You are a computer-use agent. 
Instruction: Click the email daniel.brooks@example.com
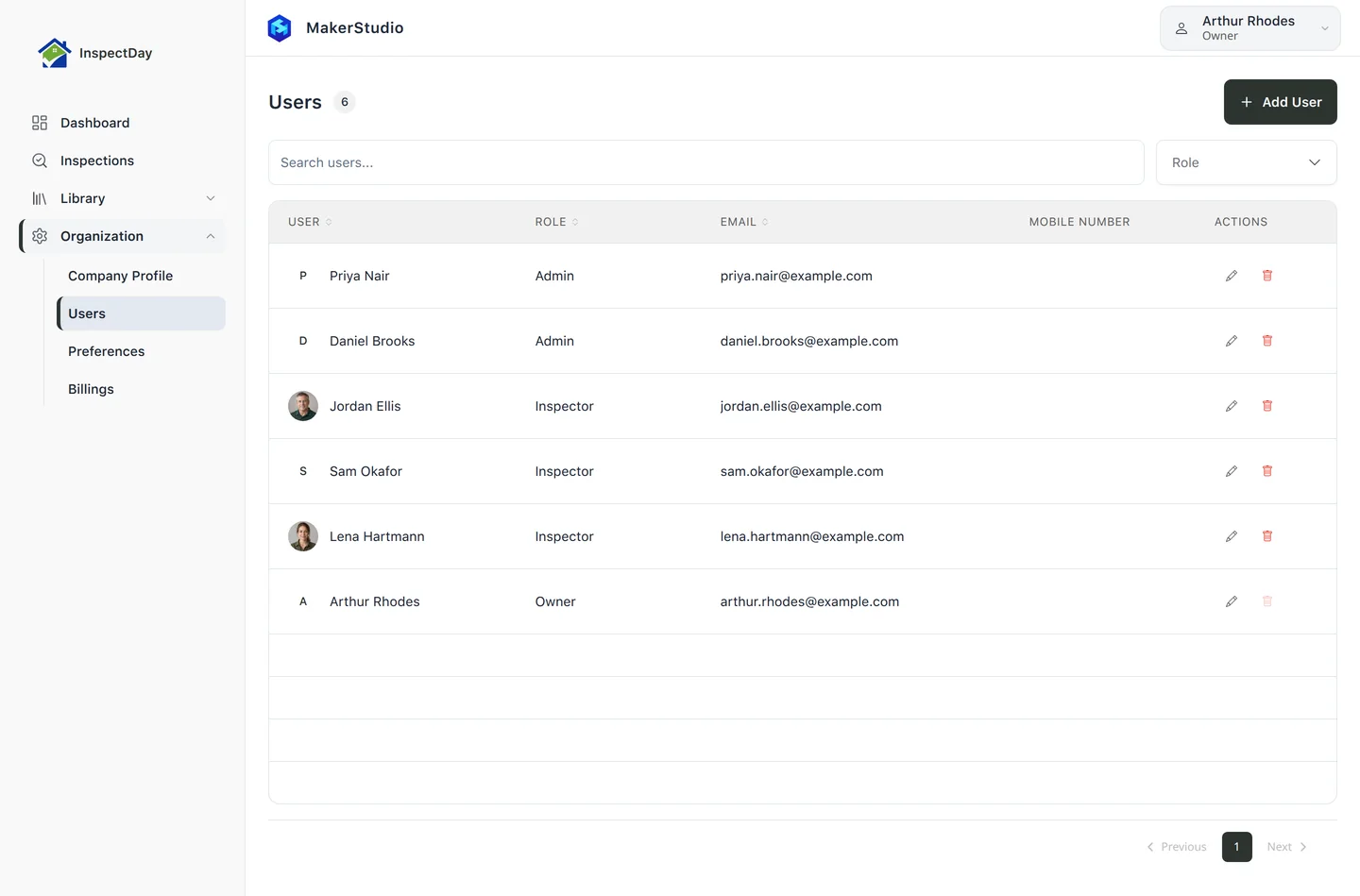click(809, 341)
